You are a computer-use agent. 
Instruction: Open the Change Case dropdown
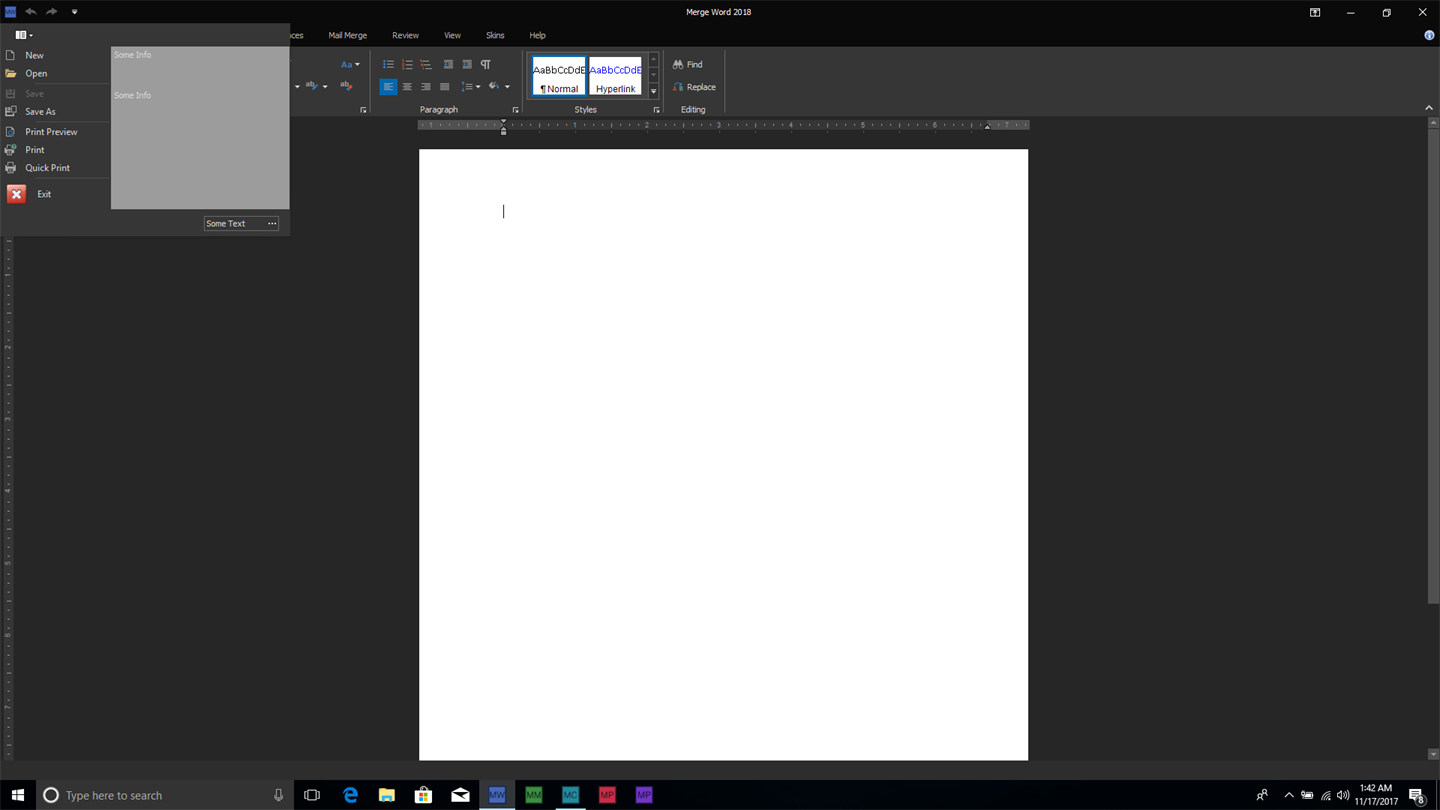pos(350,65)
